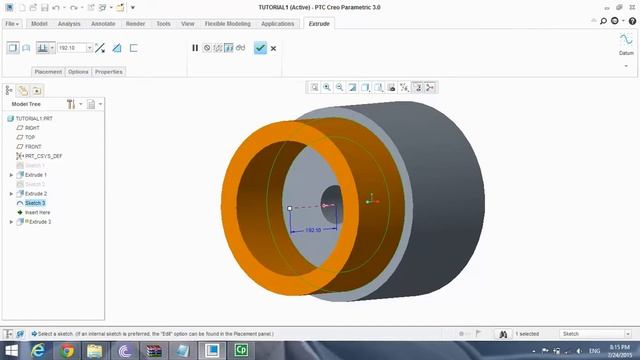Switch to the View ribbon tab
The height and width of the screenshot is (360, 640).
tap(188, 24)
